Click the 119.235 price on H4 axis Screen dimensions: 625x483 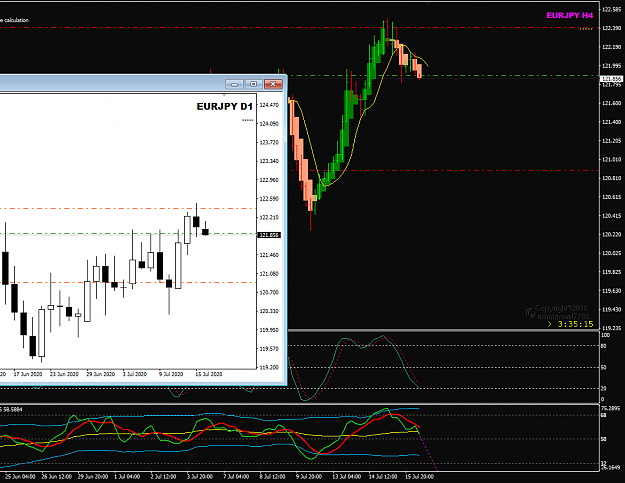(611, 328)
